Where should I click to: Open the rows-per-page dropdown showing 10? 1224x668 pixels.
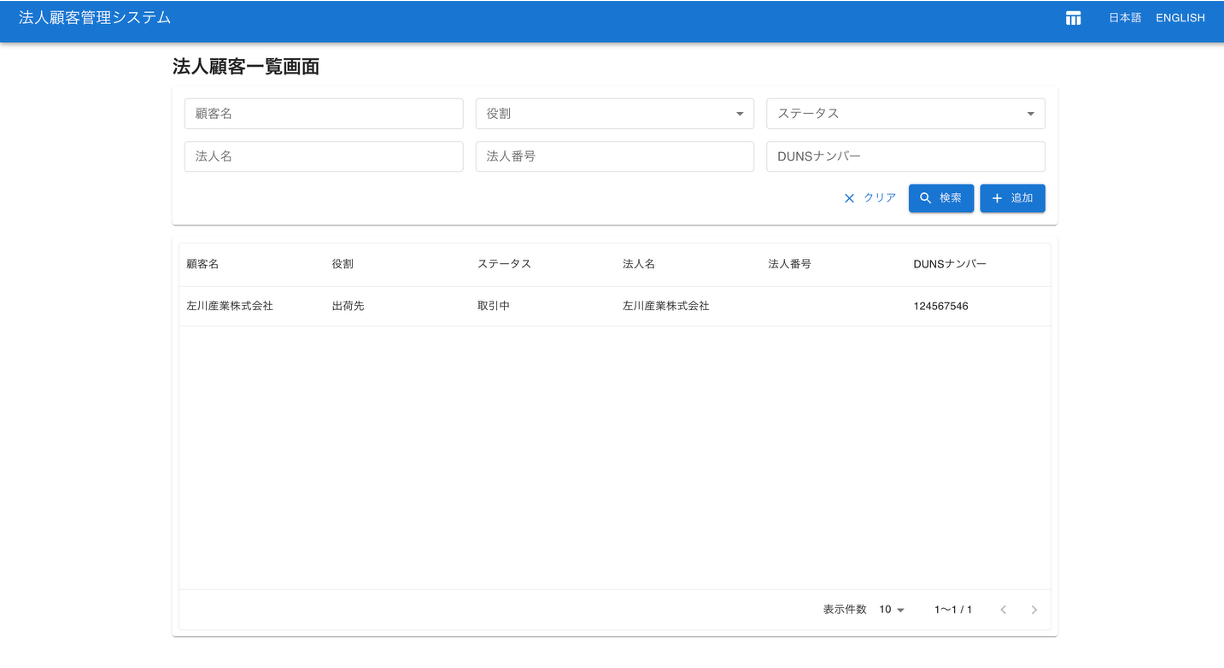point(891,610)
